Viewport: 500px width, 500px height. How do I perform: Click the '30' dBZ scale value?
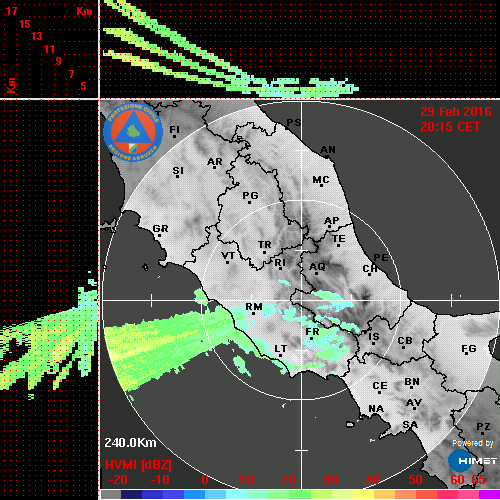pos(330,480)
